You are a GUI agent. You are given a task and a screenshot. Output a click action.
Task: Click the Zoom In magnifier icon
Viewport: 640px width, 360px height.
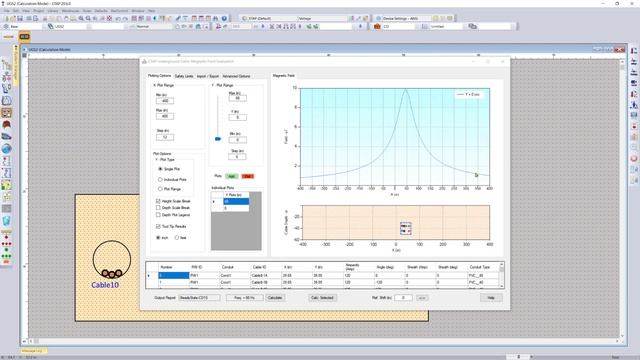pos(81,18)
